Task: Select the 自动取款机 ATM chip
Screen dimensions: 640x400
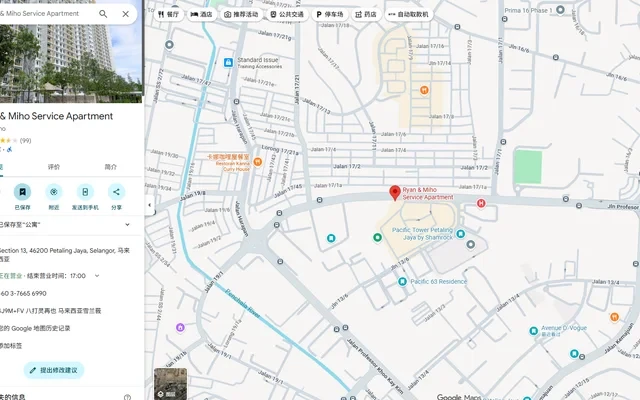Action: click(x=409, y=14)
